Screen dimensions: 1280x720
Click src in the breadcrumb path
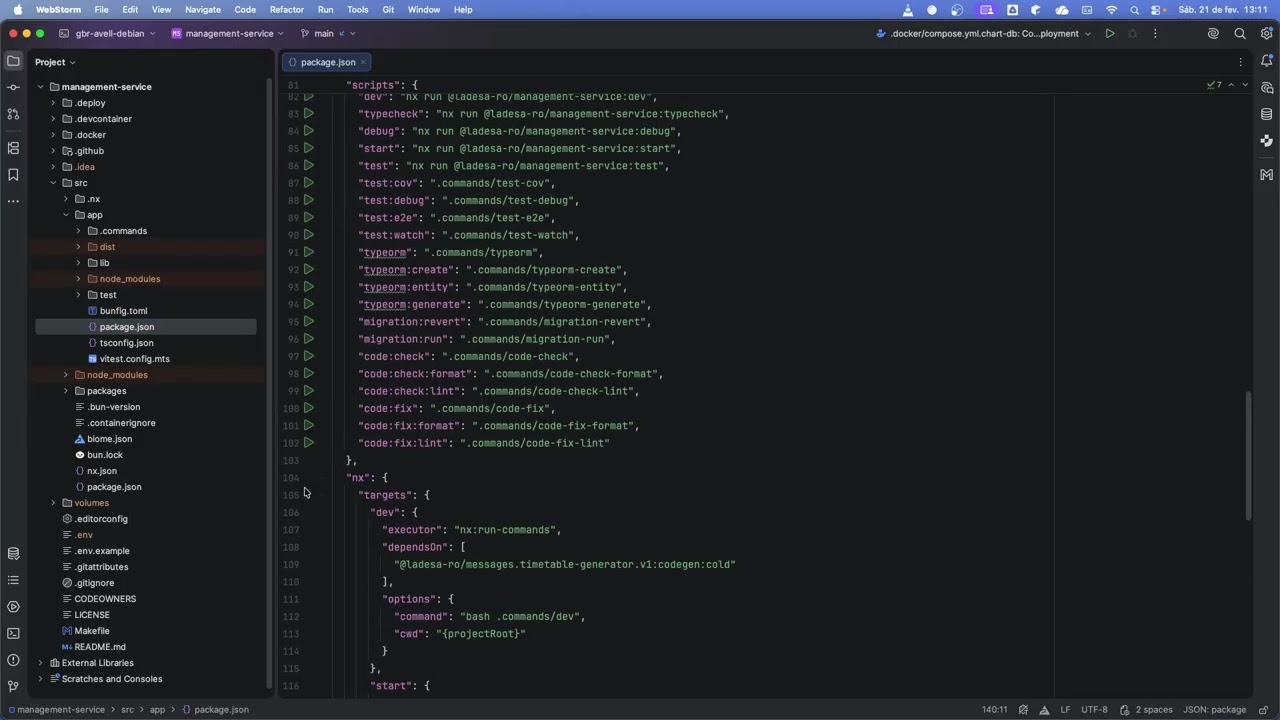[127, 709]
